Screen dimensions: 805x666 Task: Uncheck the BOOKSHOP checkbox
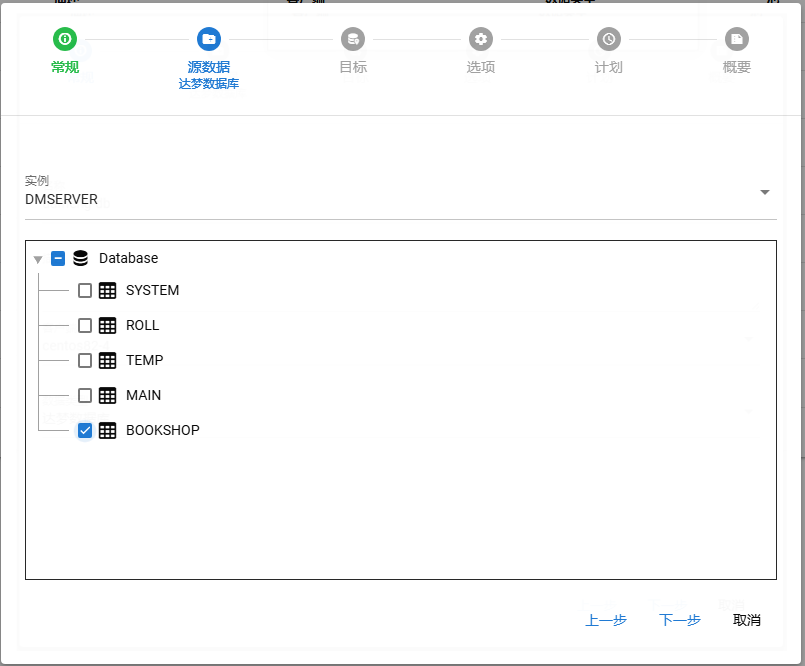click(85, 431)
